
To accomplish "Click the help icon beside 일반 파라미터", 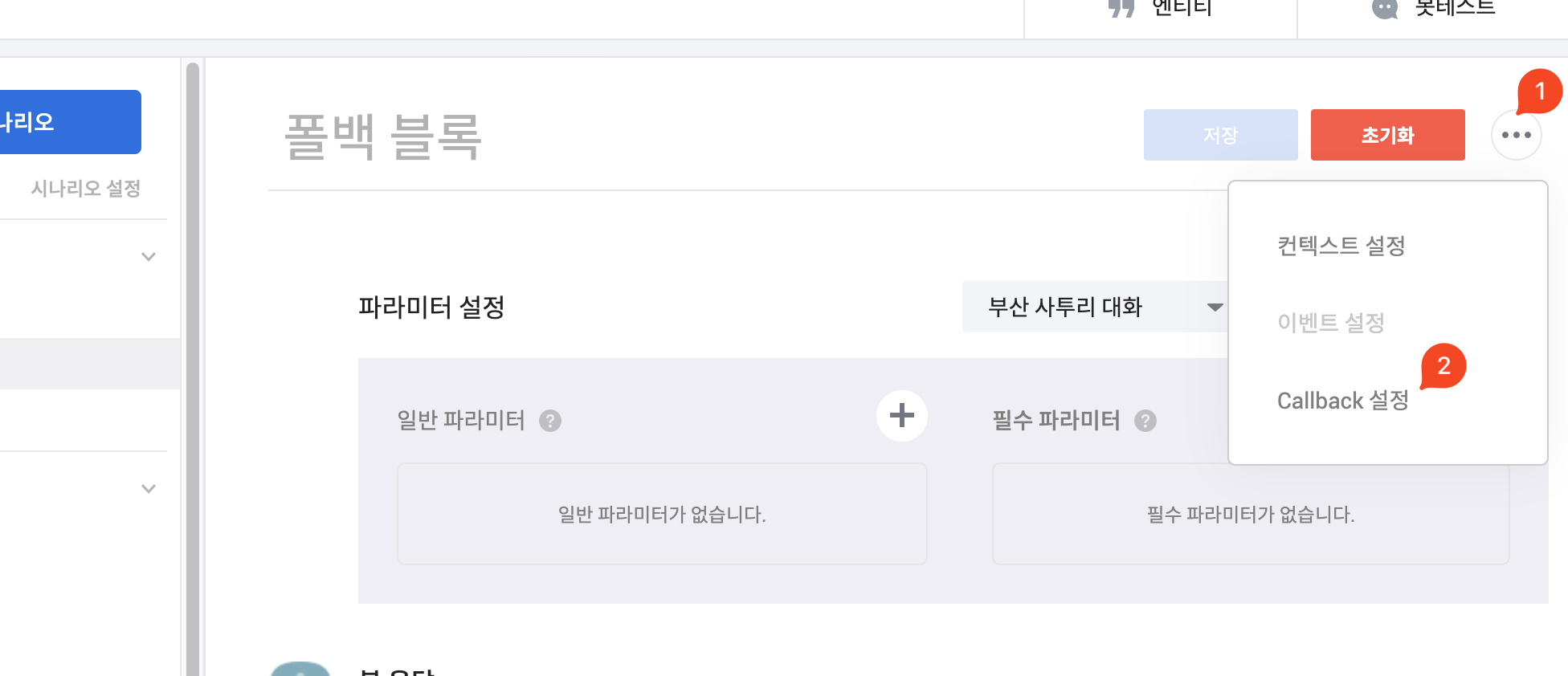I will (x=550, y=421).
